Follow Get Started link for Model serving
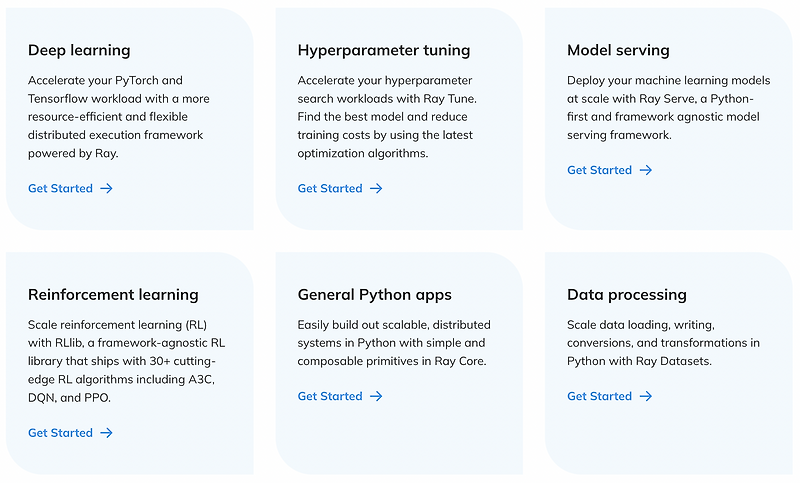The width and height of the screenshot is (800, 483). (x=599, y=170)
